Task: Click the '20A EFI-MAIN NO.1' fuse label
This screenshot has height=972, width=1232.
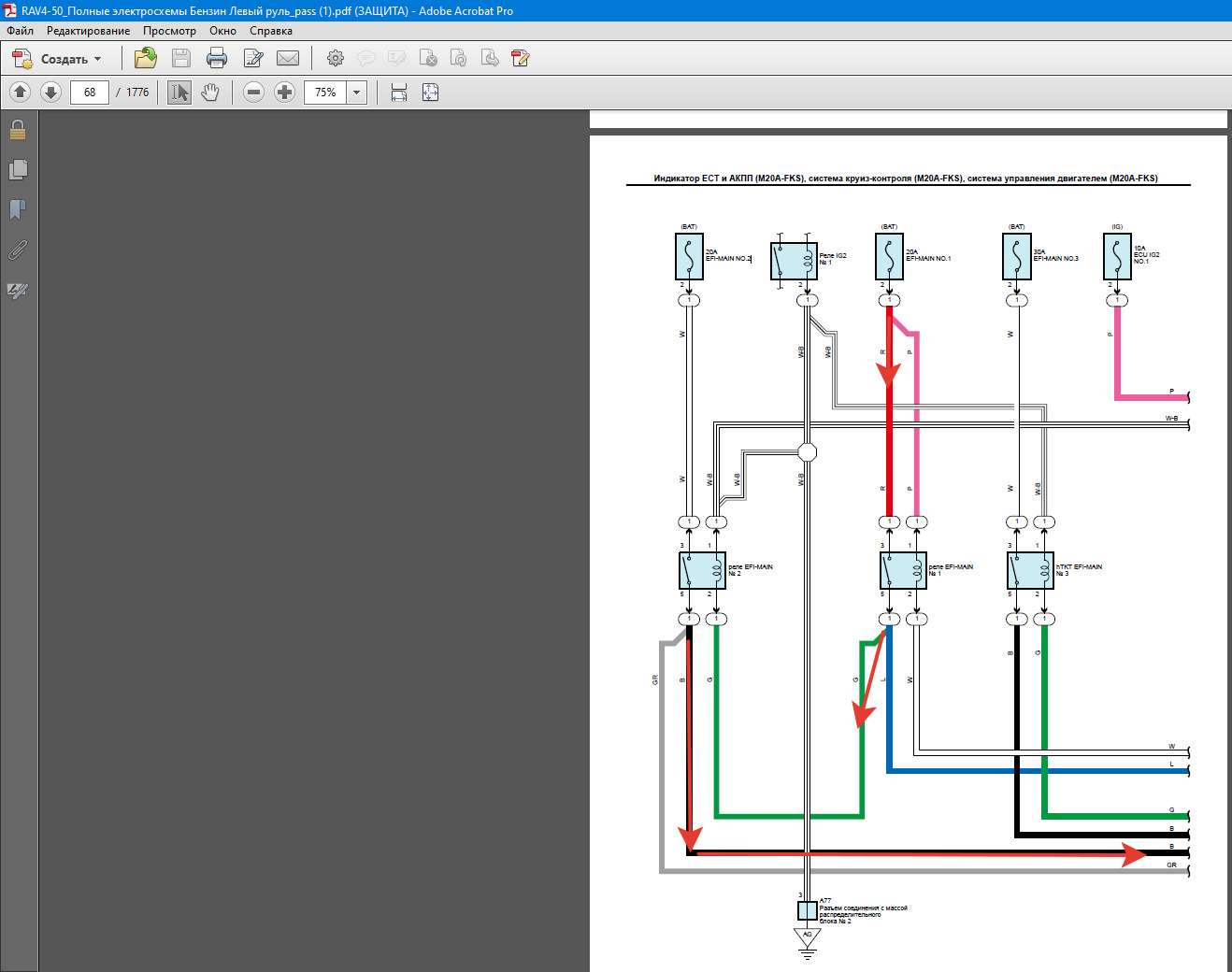Action: coord(928,255)
